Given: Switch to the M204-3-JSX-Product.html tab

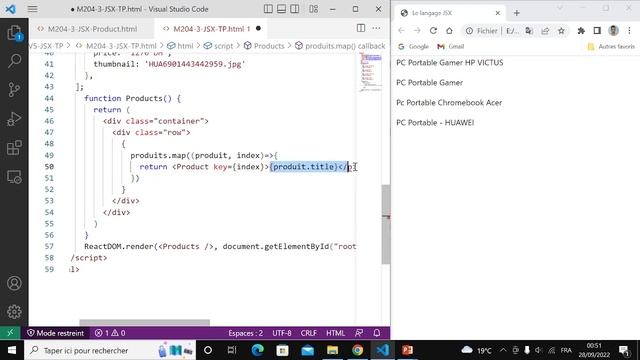Looking at the screenshot, I should [92, 29].
